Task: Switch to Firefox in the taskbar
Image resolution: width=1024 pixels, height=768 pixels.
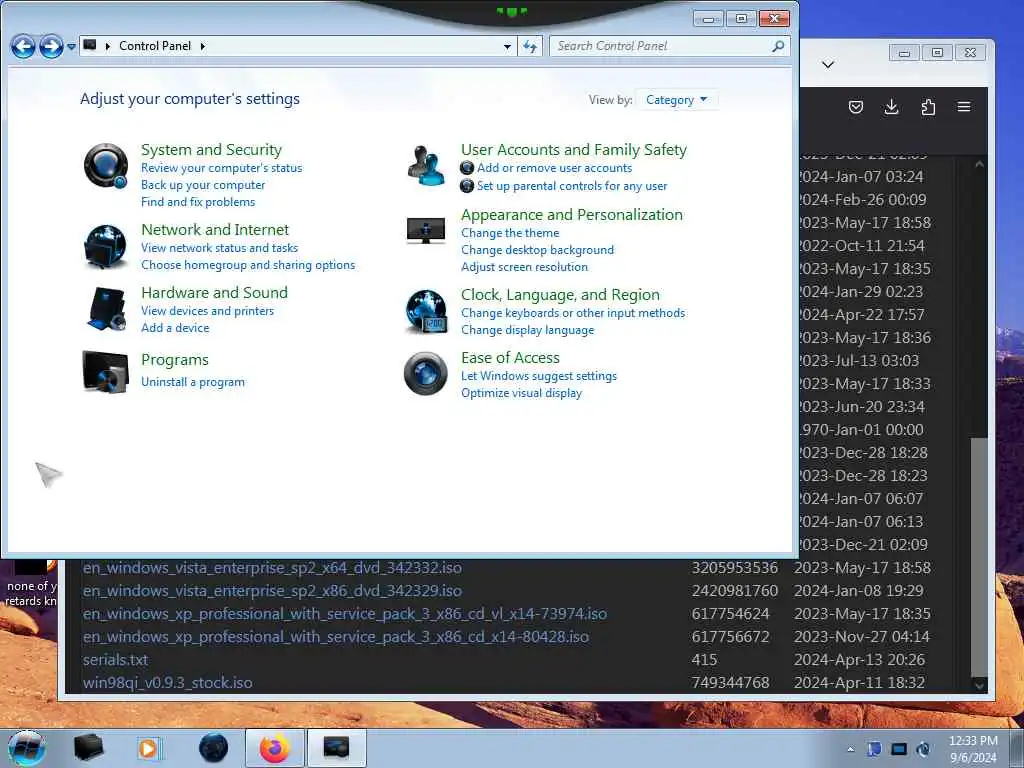Action: coord(274,748)
